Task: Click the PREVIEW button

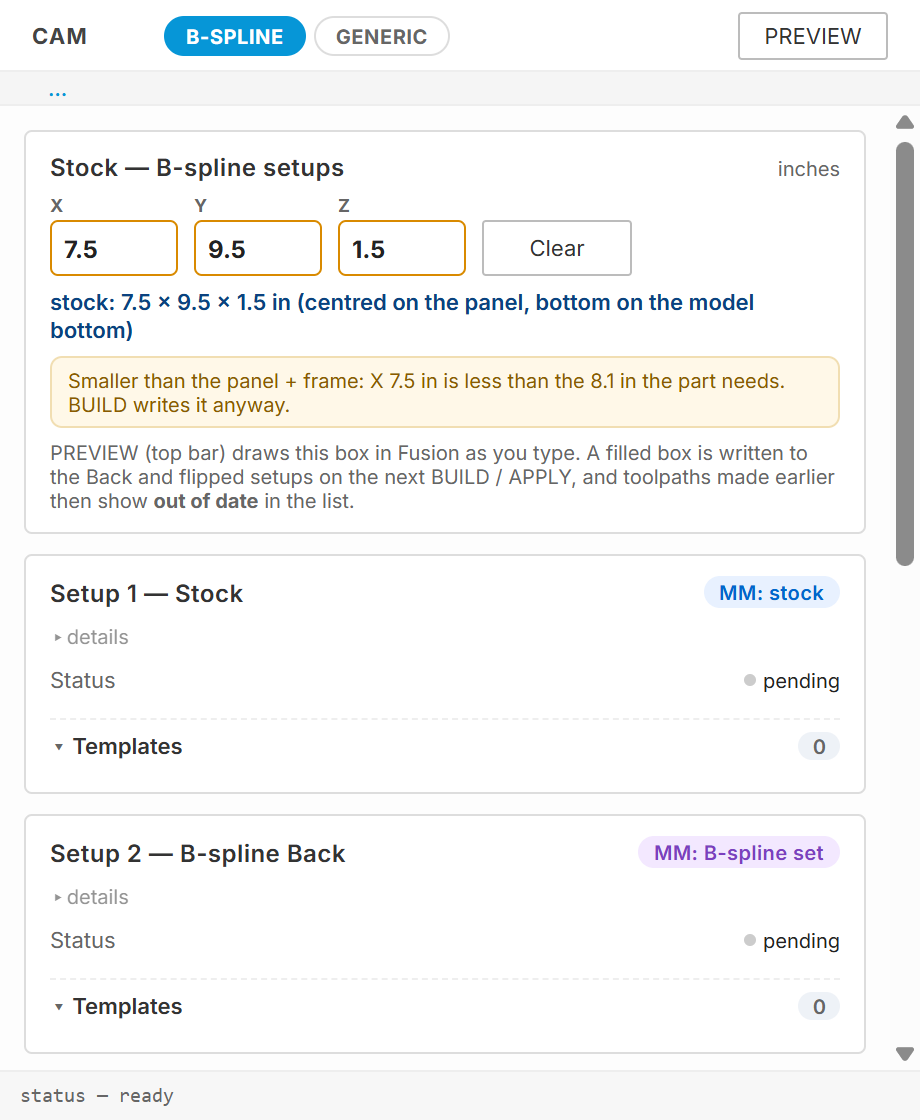Action: pos(813,36)
